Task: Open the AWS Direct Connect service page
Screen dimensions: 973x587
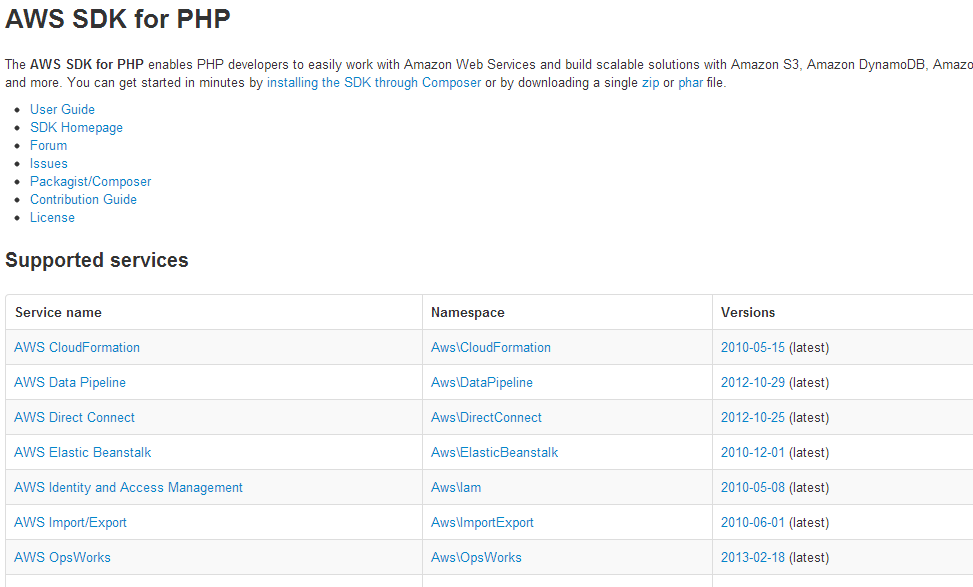Action: click(74, 417)
